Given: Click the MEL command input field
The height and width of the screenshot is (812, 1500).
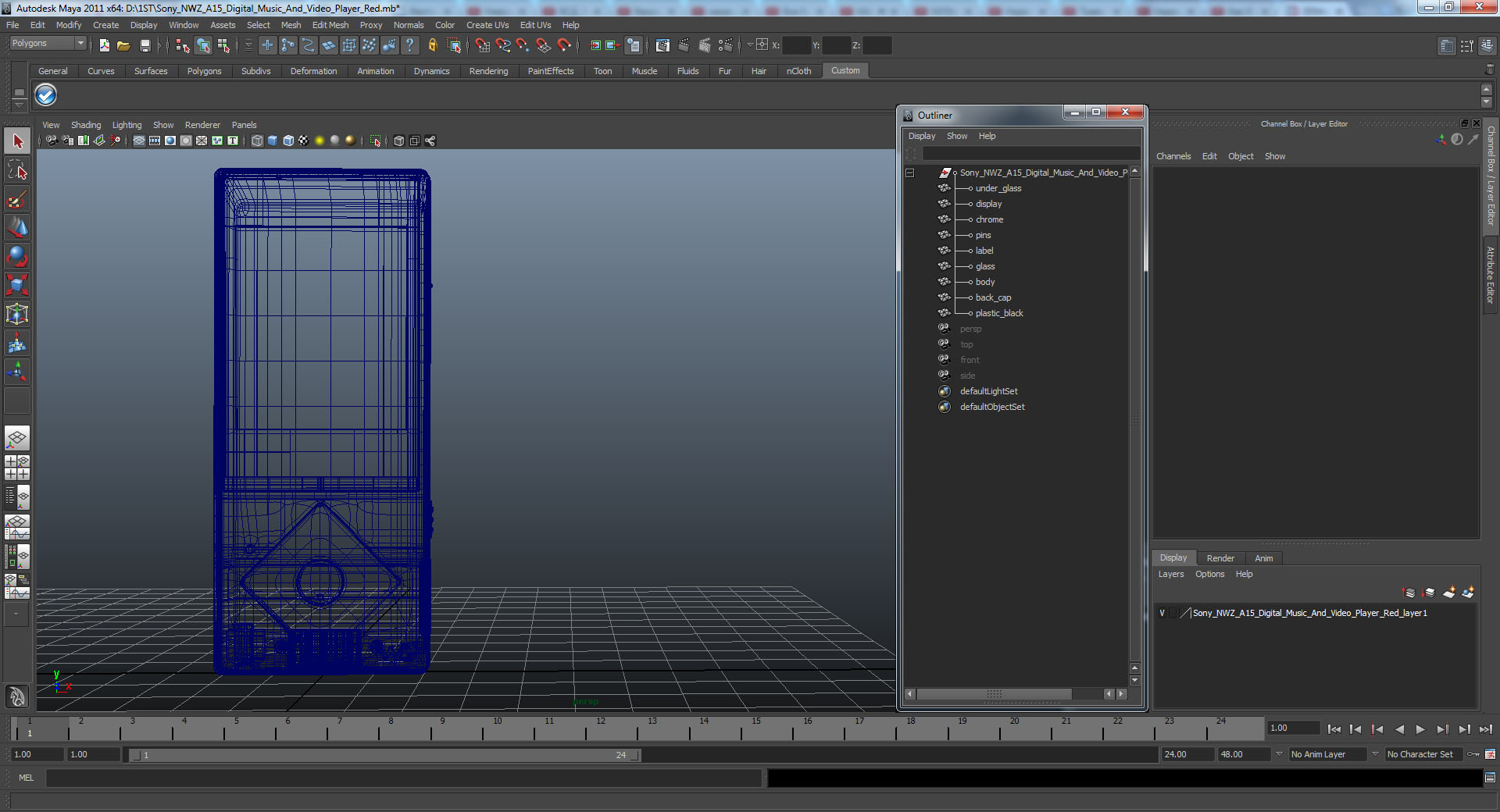Looking at the screenshot, I should 404,778.
